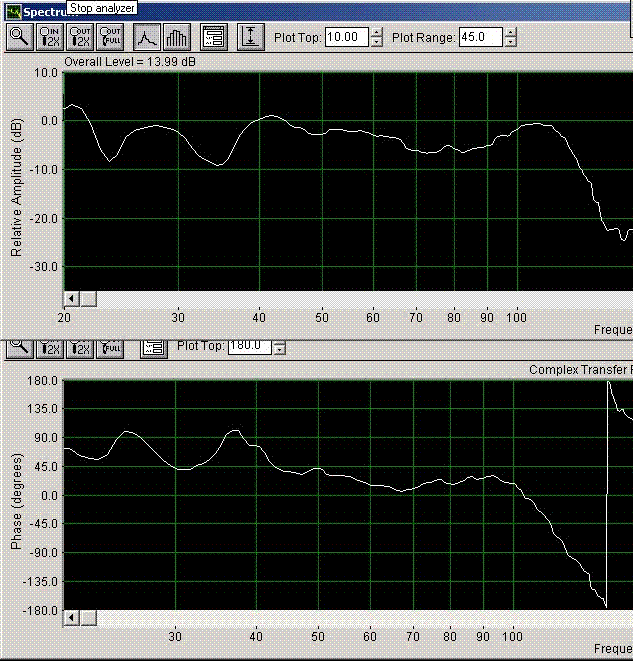Increase Plot Range with up arrow
633x661 pixels.
click(510, 32)
